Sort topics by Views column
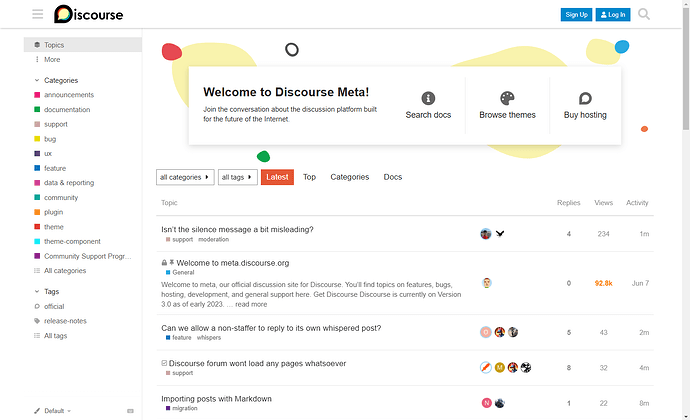690x420 pixels. click(603, 203)
